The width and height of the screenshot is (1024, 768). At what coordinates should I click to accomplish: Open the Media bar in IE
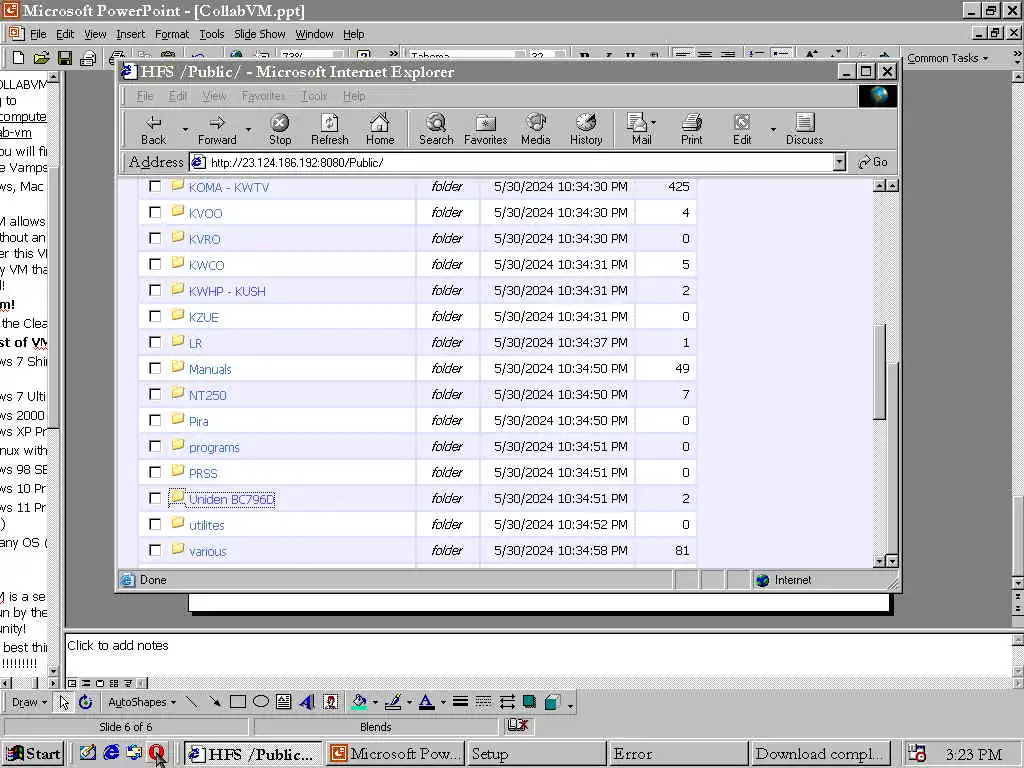pyautogui.click(x=536, y=129)
